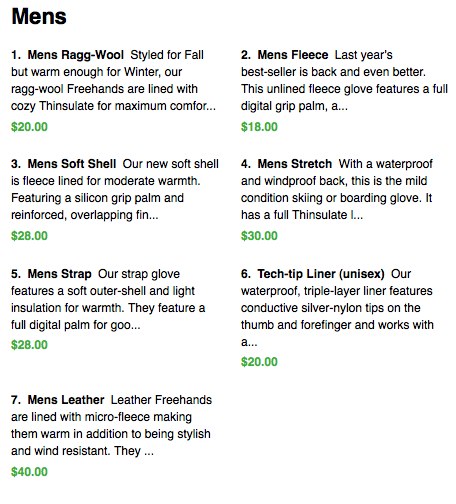
Task: Click the $18.00 price under Mens Fleece
Action: click(259, 127)
